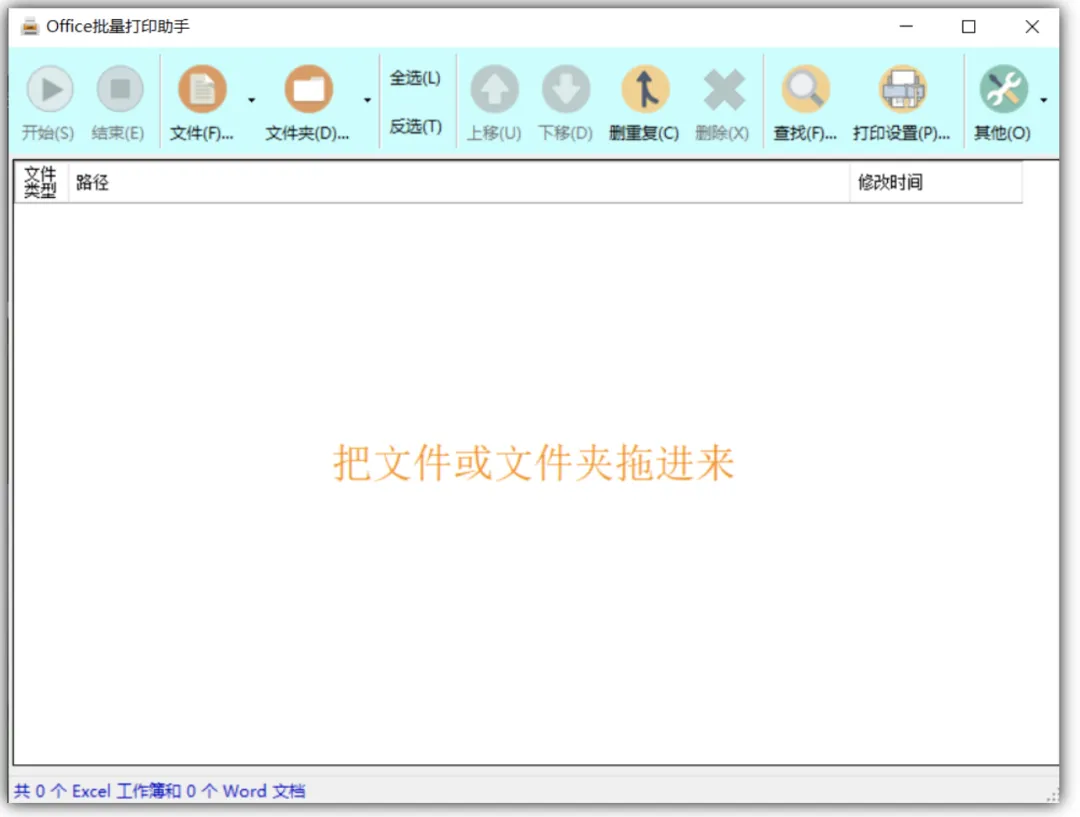Click the 其他(O) tools icon
The width and height of the screenshot is (1080, 817).
tap(1003, 90)
